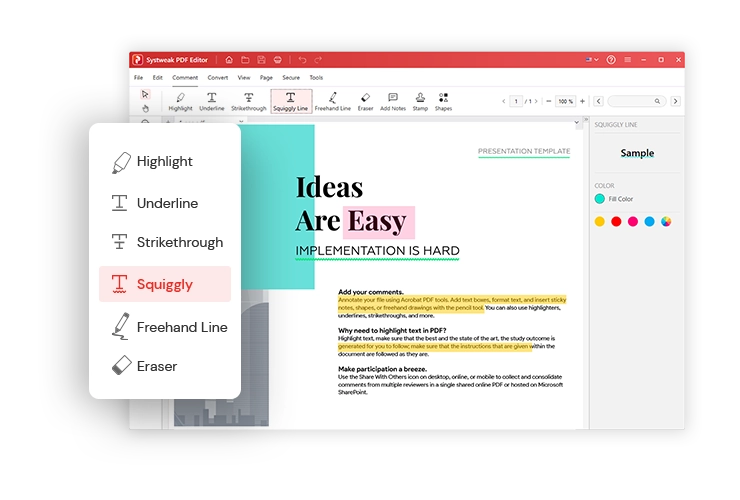This screenshot has height=500, width=740.
Task: Select the Eraser tool in toolbar
Action: 365,102
